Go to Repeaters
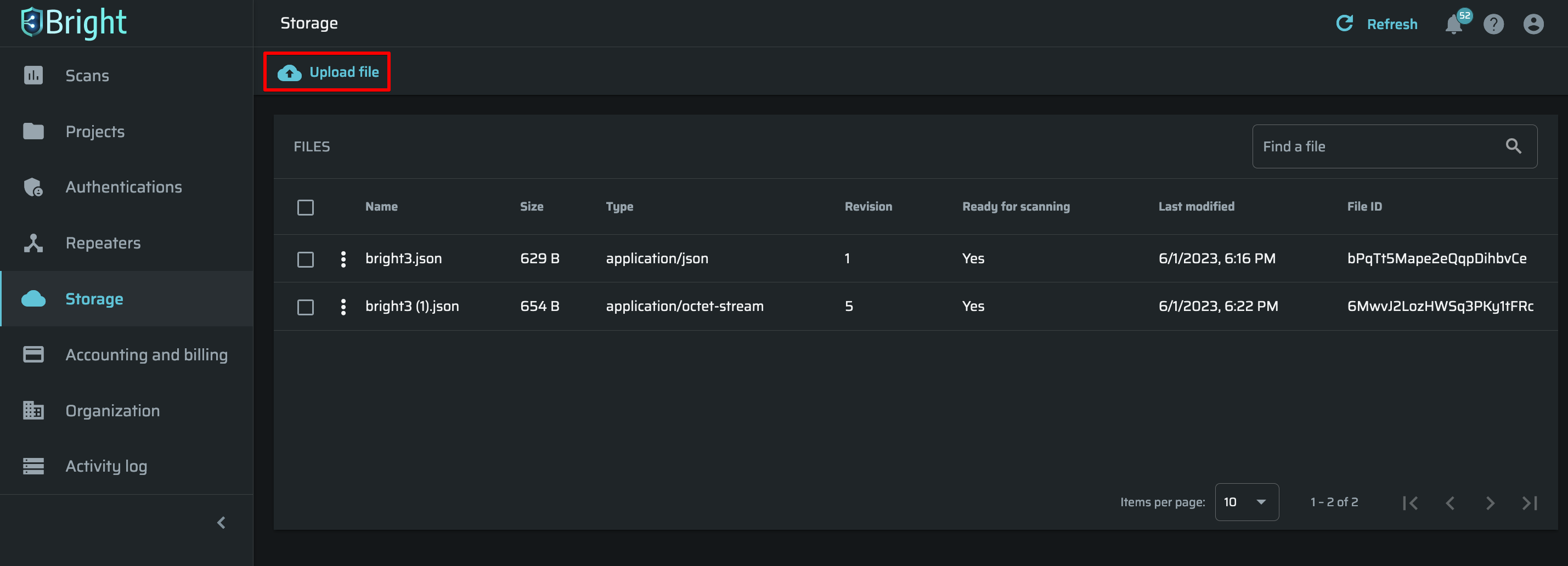Screen dimensions: 1568x566 tap(127, 243)
